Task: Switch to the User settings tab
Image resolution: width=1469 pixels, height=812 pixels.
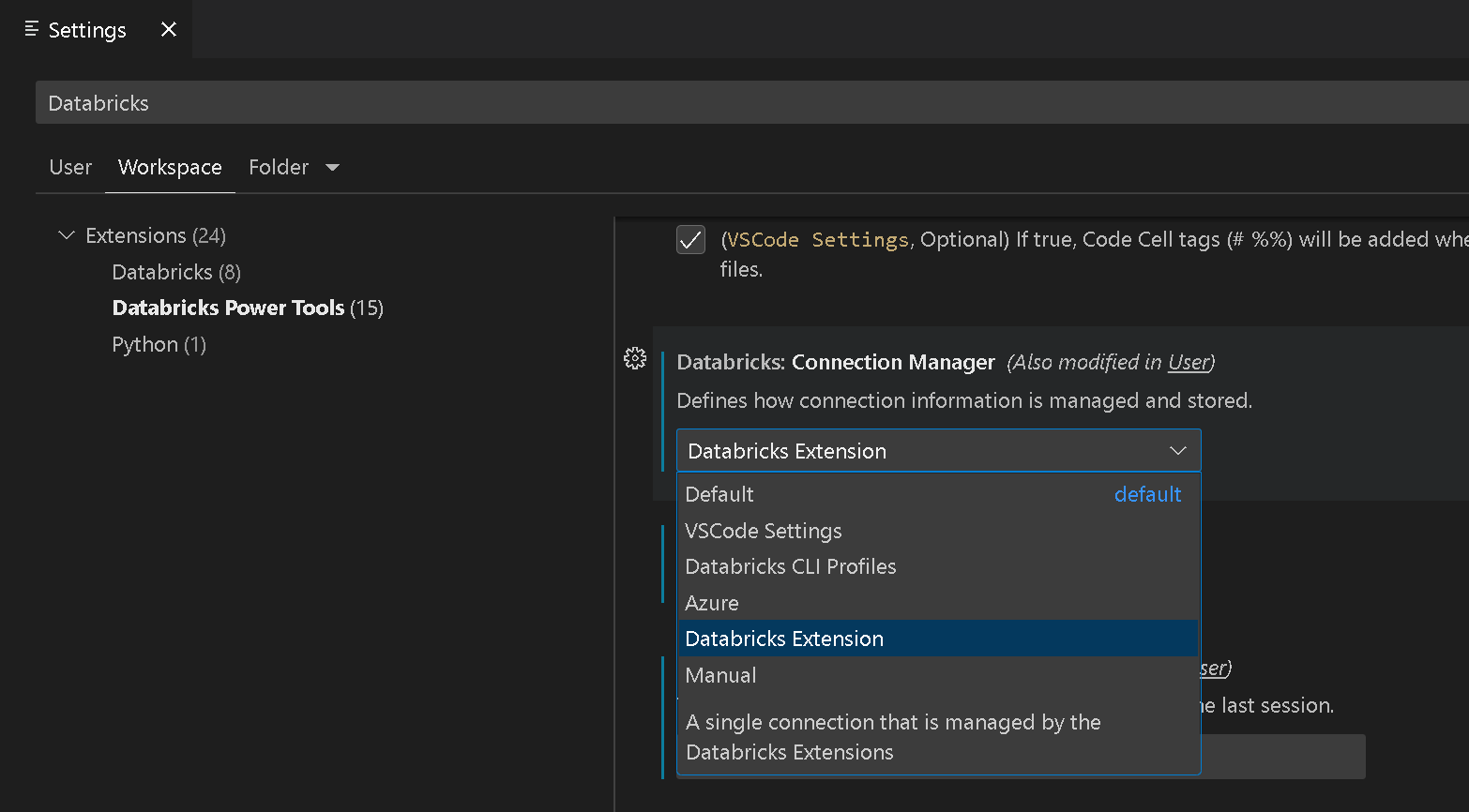Action: click(x=70, y=167)
